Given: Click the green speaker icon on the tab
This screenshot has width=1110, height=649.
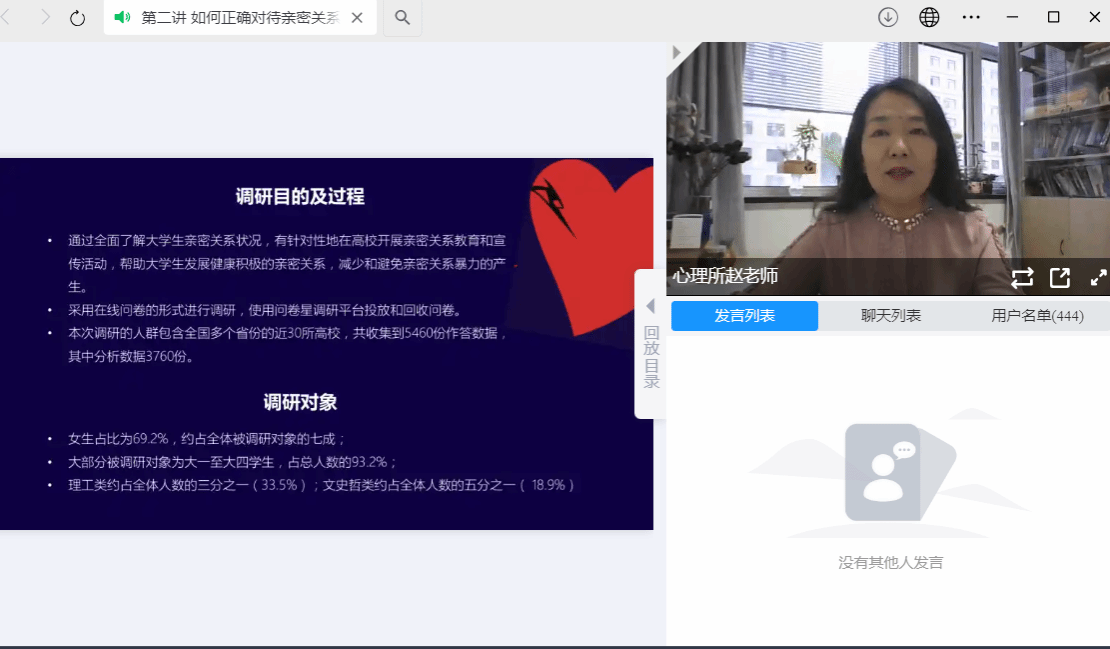Looking at the screenshot, I should coord(123,17).
